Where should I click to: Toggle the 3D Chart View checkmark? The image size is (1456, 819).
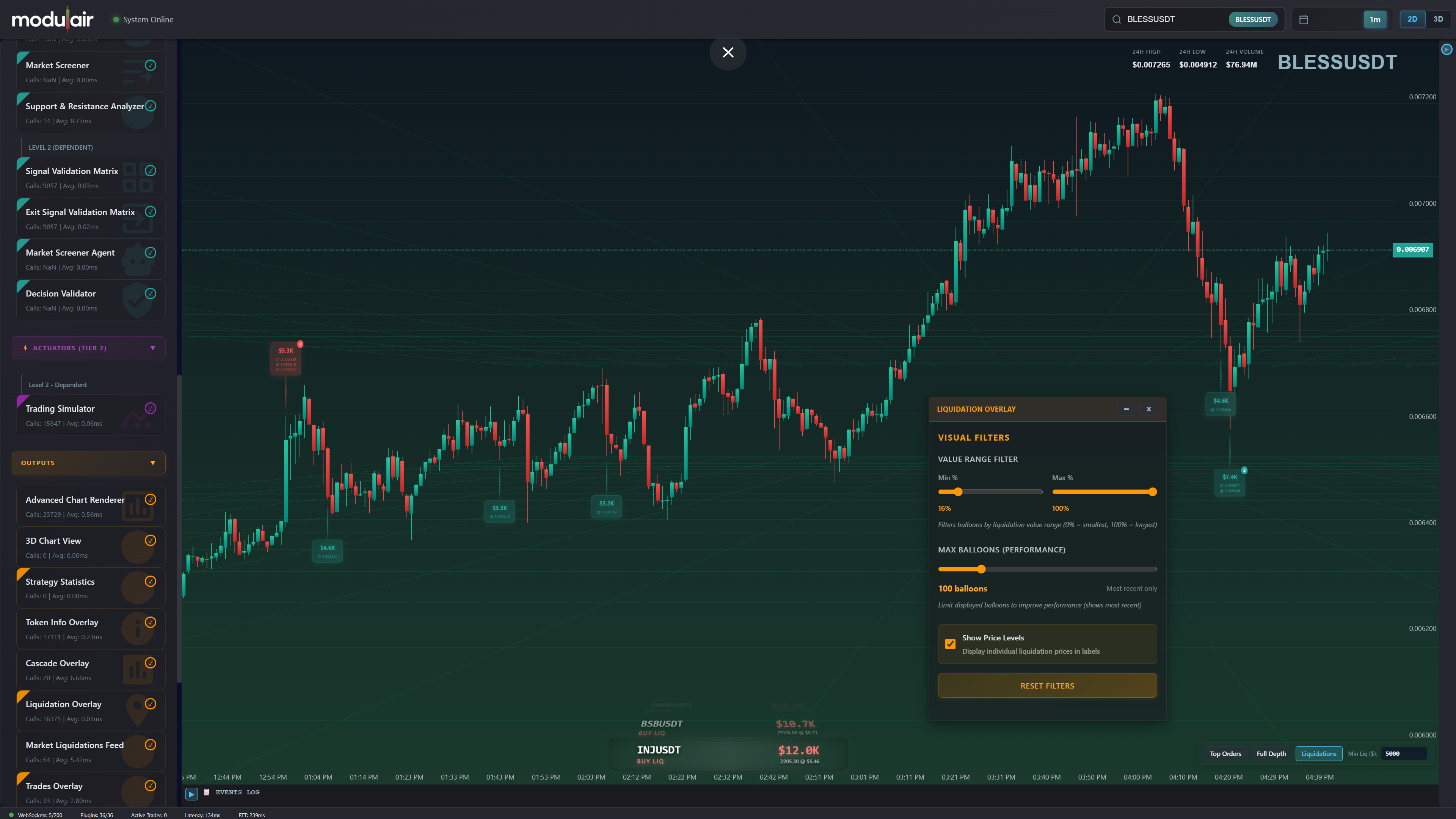tap(151, 540)
